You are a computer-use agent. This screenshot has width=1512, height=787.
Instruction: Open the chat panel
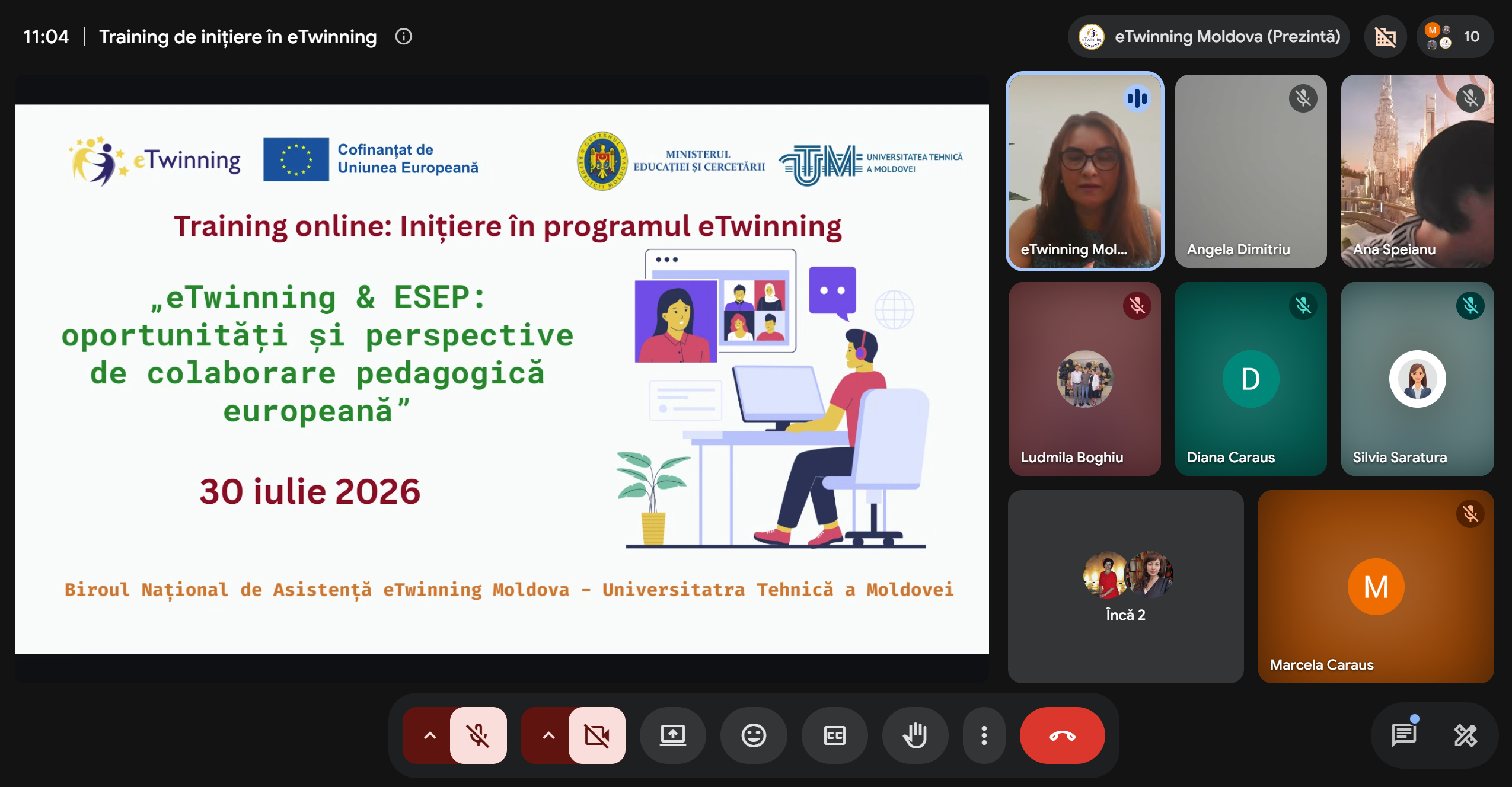point(1404,735)
